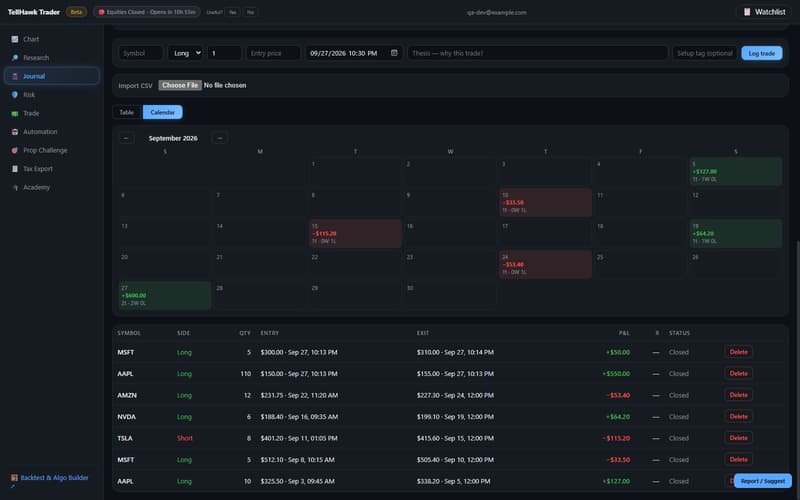Click the Entry price field
800x500 pixels.
click(273, 53)
